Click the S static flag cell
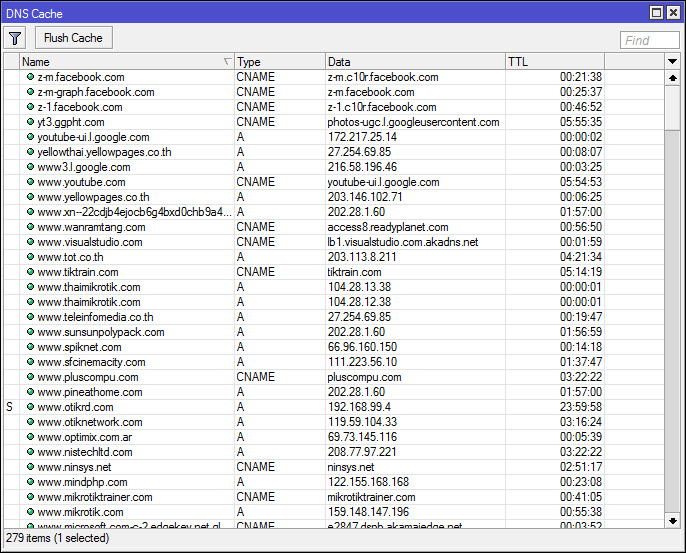The image size is (686, 553). click(x=10, y=407)
